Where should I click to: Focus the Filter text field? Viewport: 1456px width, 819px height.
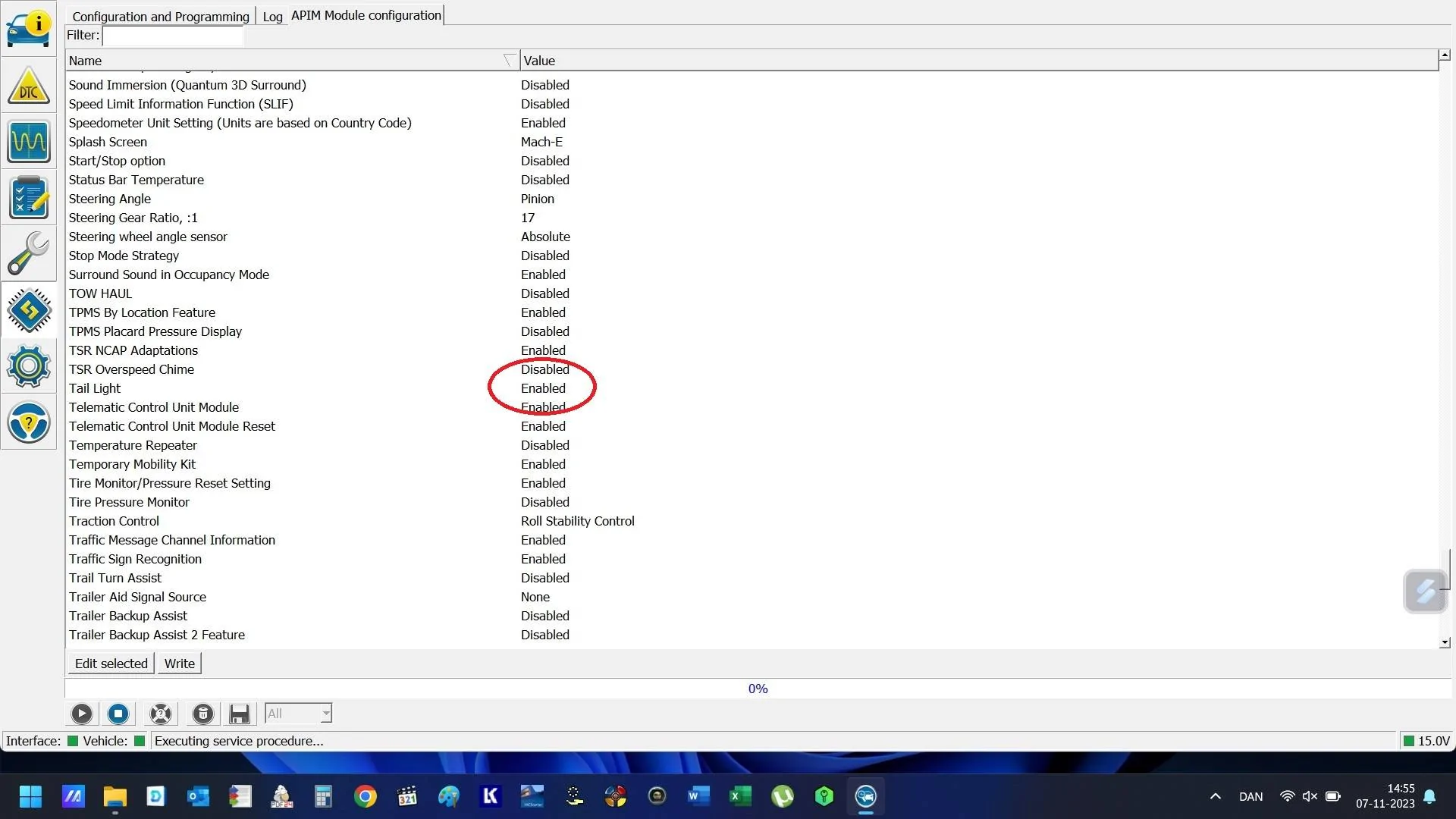point(173,36)
